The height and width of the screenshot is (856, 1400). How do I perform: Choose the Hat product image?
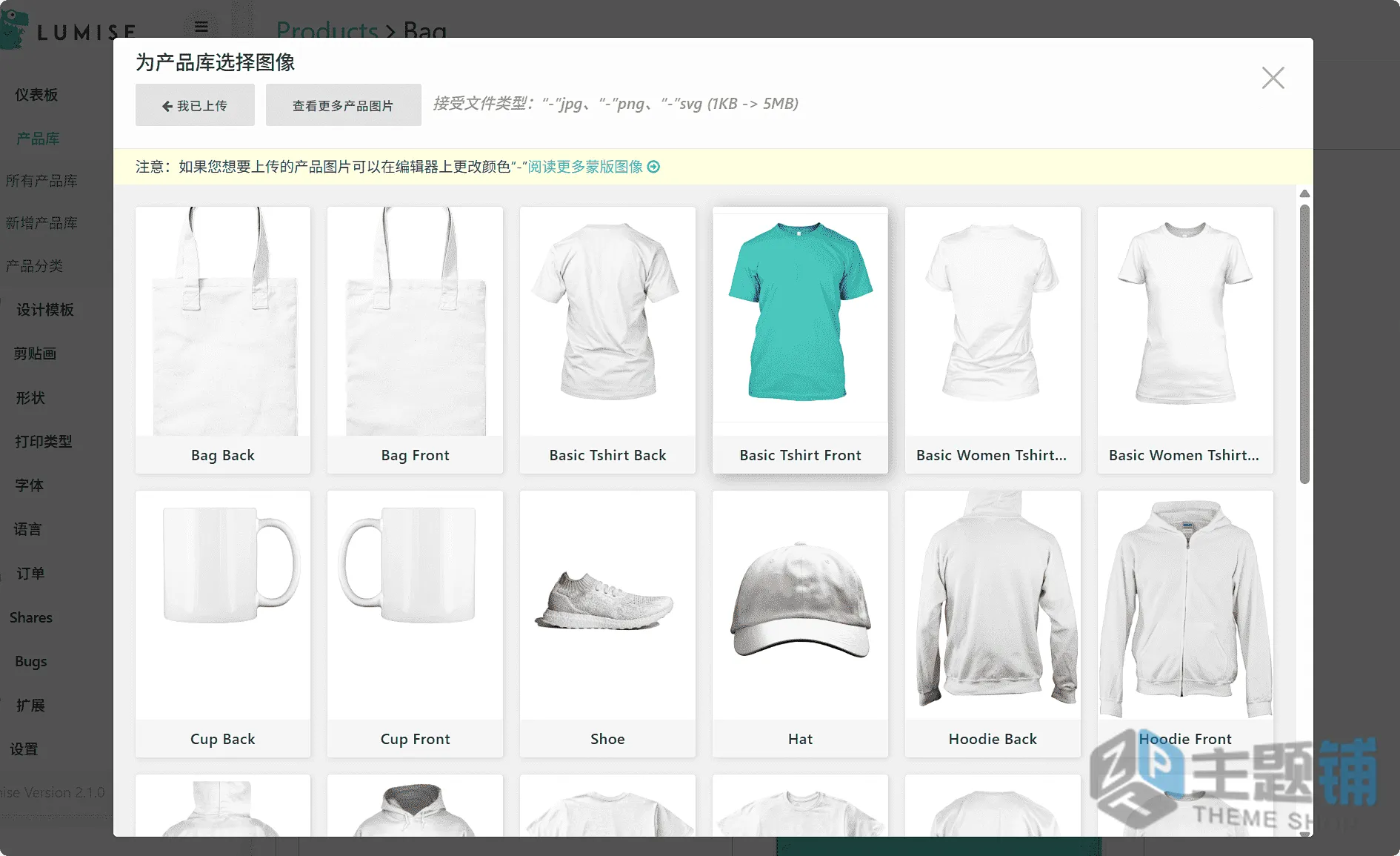800,605
